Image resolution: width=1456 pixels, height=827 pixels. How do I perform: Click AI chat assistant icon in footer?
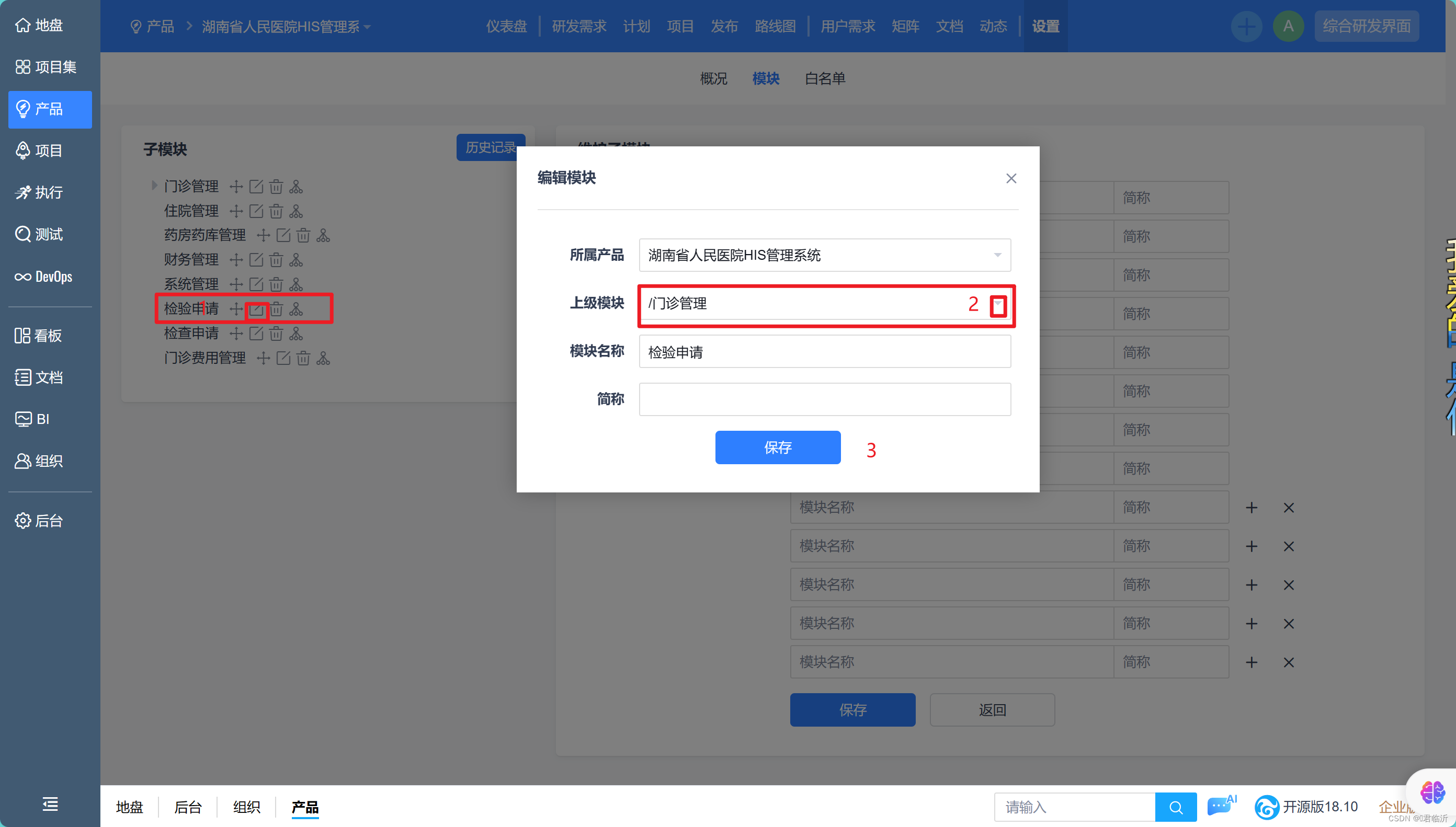(x=1221, y=806)
